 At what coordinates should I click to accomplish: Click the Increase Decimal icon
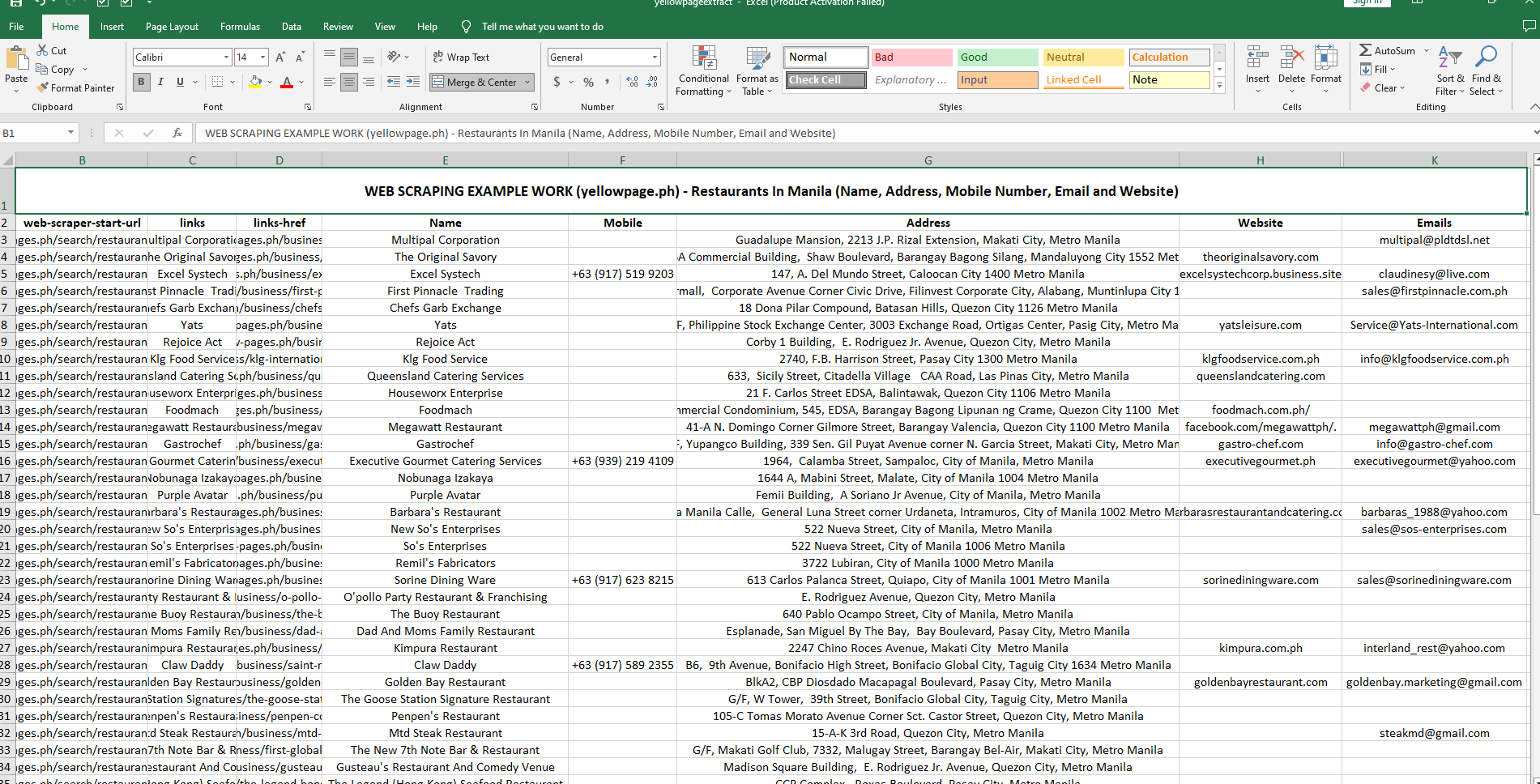tap(632, 82)
